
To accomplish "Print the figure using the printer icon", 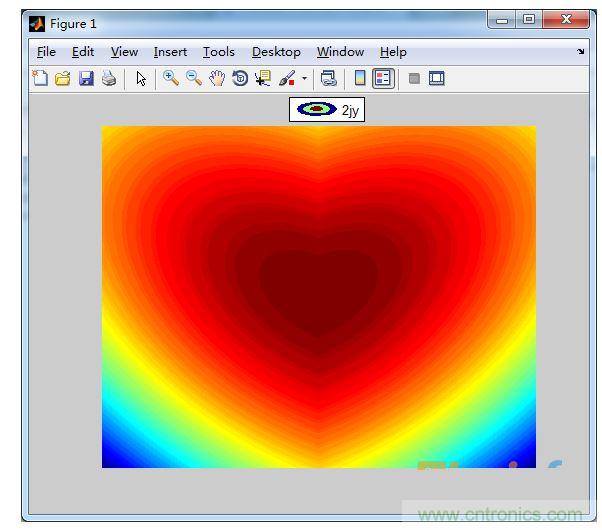I will 108,78.
